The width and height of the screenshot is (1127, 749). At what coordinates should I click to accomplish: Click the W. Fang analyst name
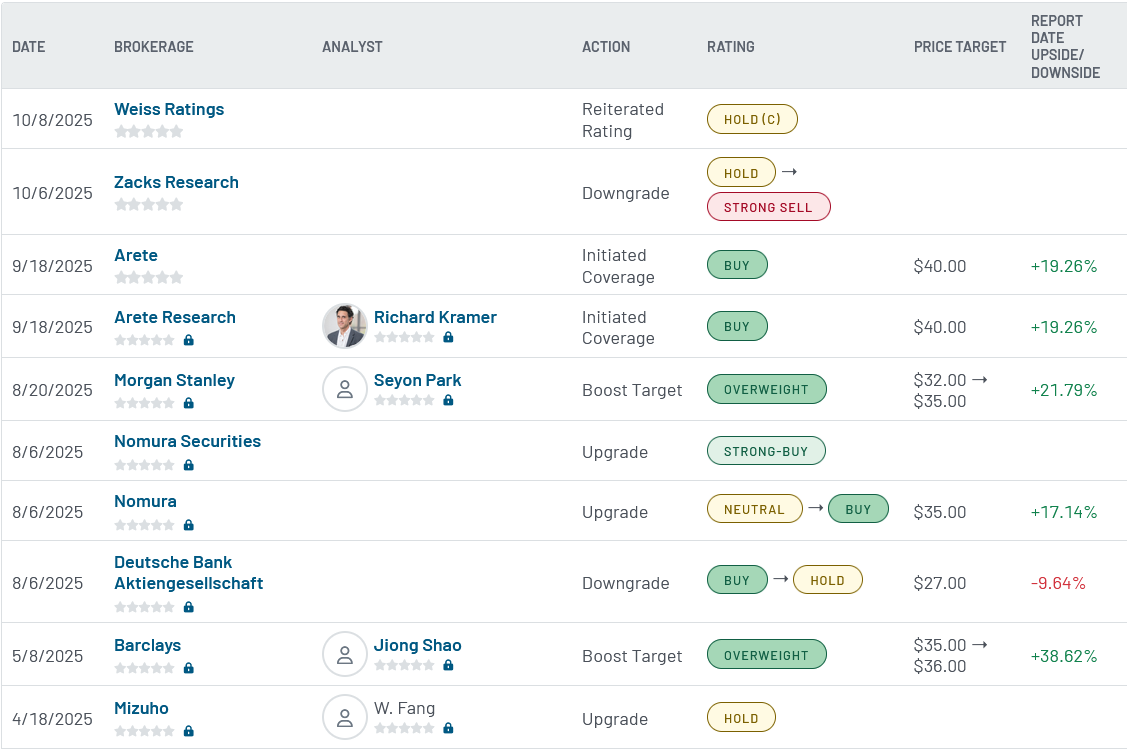point(404,708)
